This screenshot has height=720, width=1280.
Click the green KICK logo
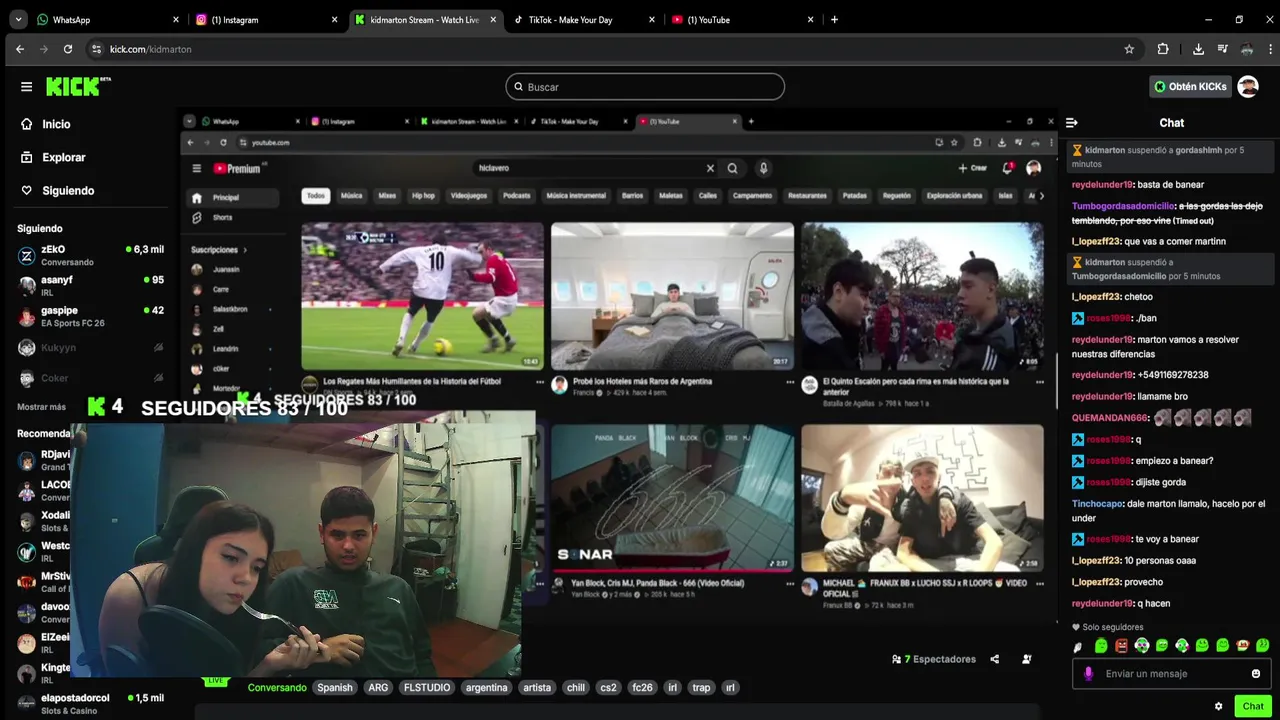point(78,87)
